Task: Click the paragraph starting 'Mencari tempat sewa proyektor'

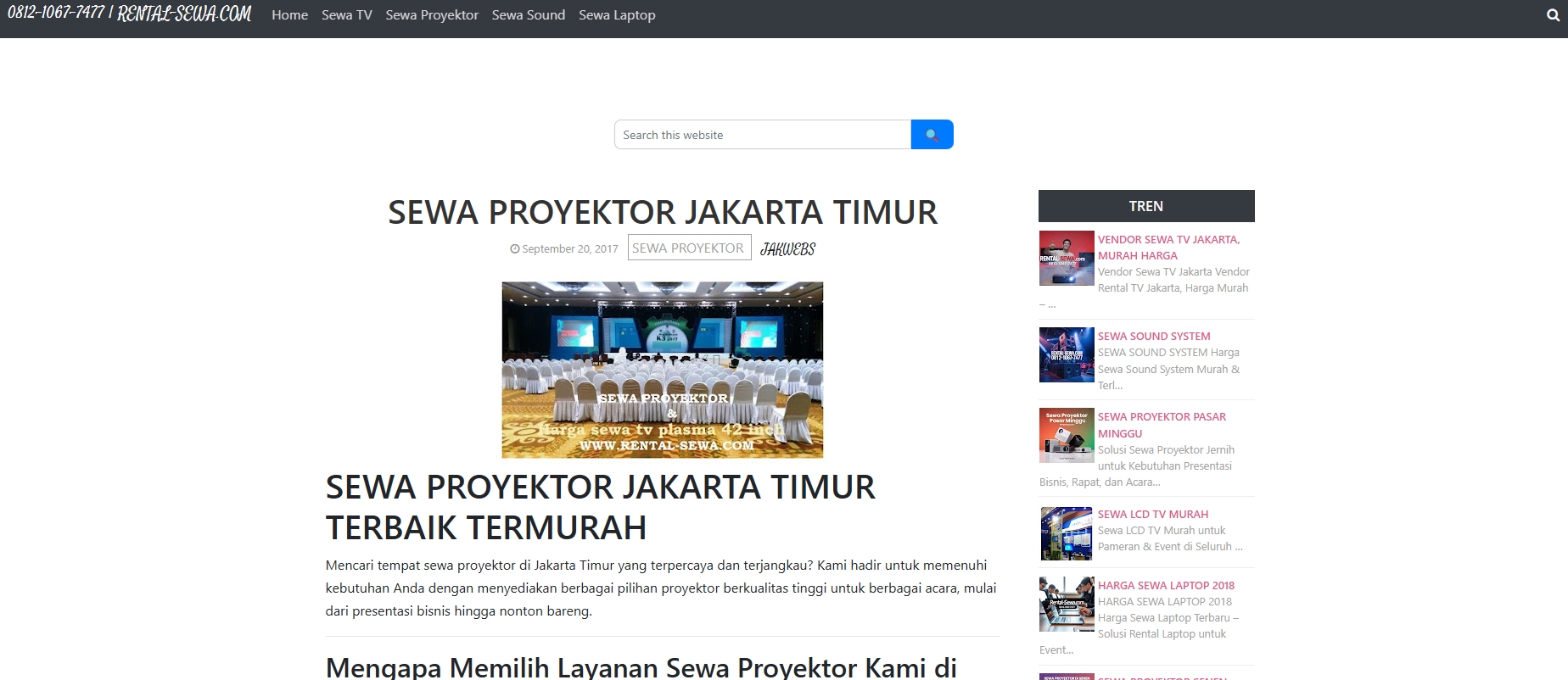Action: 661,588
